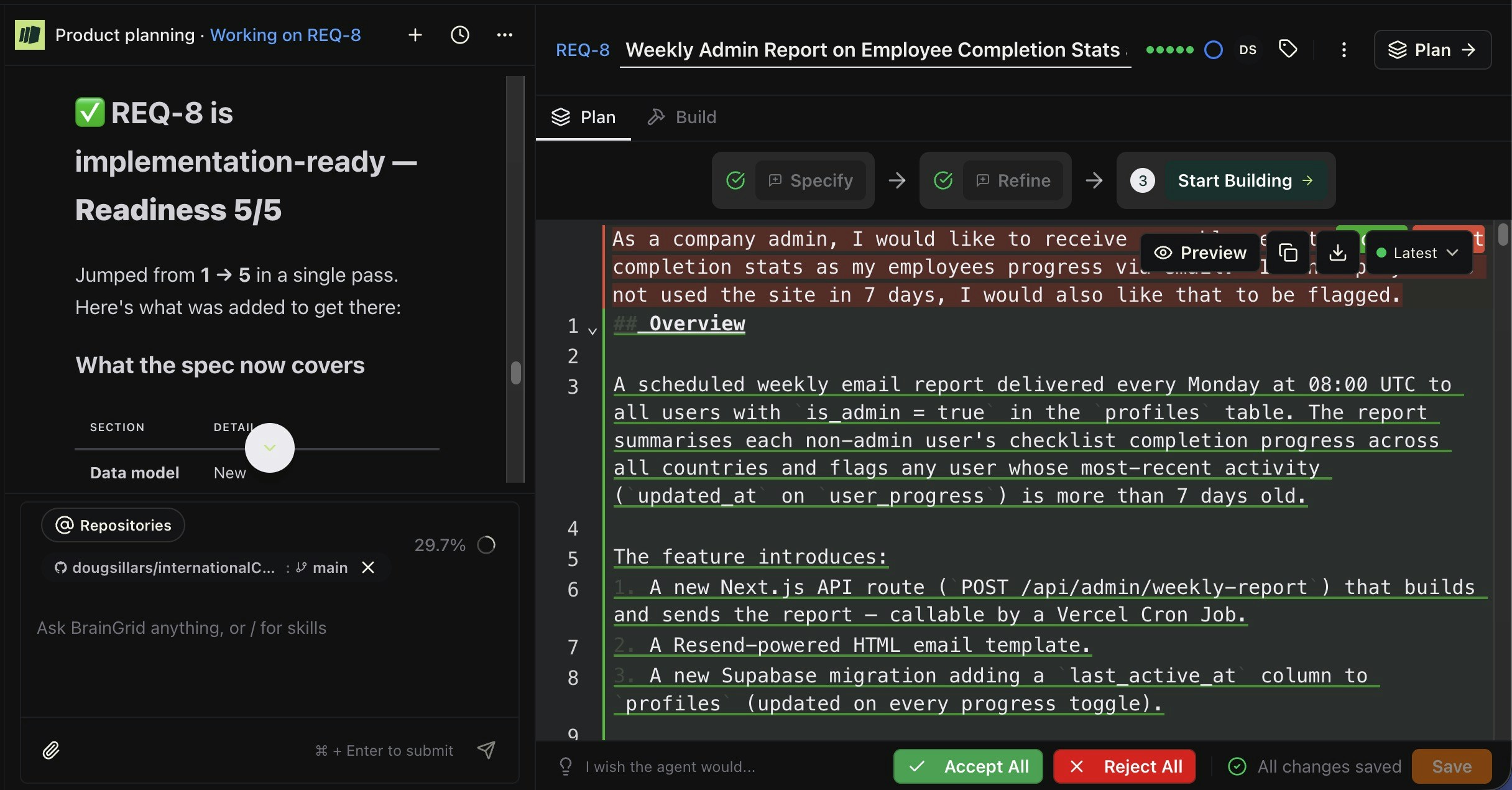Click the send message paper-plane icon
This screenshot has height=790, width=1512.
(x=486, y=750)
